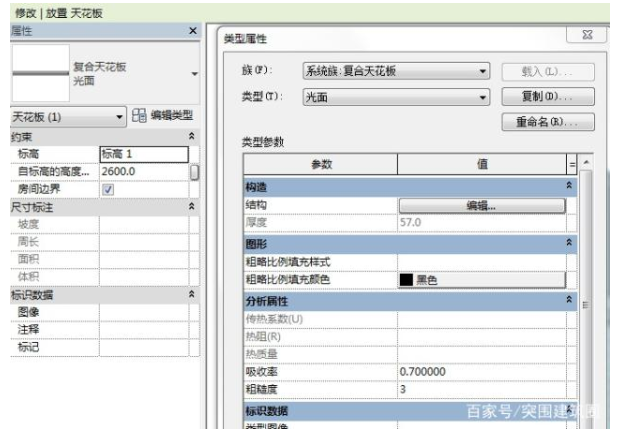This screenshot has width=618, height=435.
Task: Collapse the 约束 section in Properties
Action: (192, 136)
